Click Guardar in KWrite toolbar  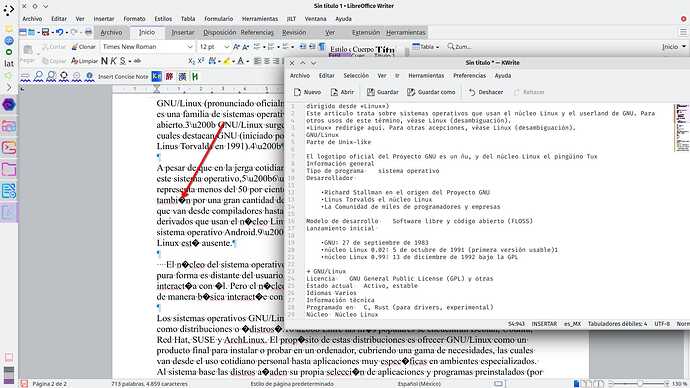[x=383, y=92]
